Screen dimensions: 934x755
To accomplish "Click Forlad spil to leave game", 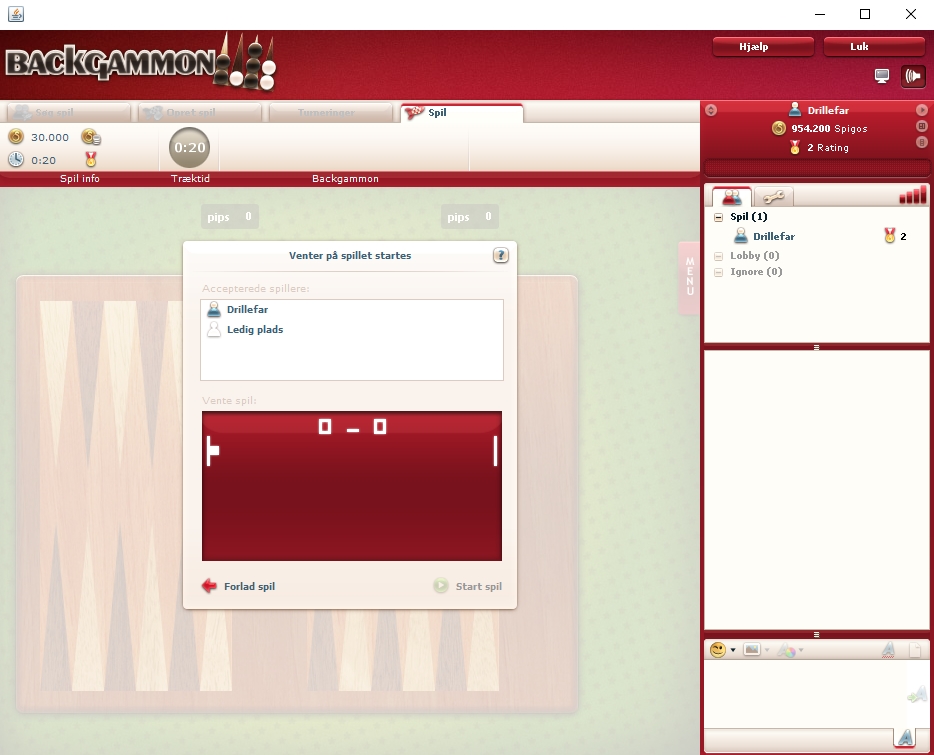I will [x=239, y=587].
